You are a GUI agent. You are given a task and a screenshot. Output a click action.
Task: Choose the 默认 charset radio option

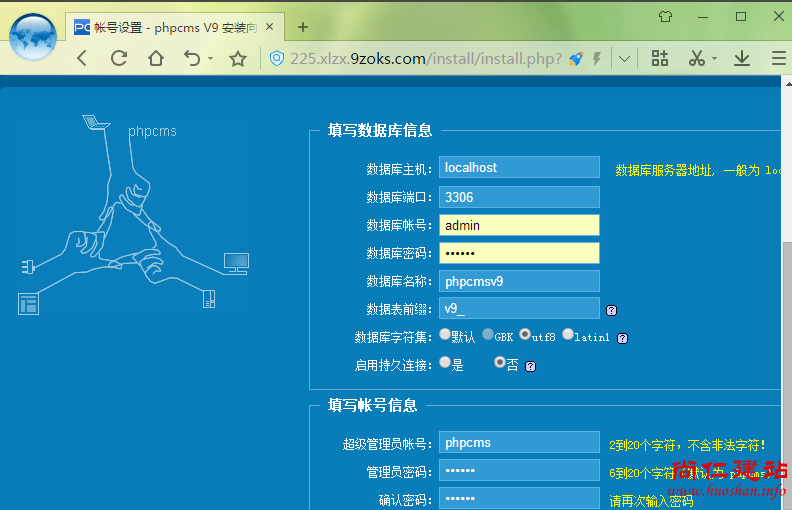click(445, 335)
